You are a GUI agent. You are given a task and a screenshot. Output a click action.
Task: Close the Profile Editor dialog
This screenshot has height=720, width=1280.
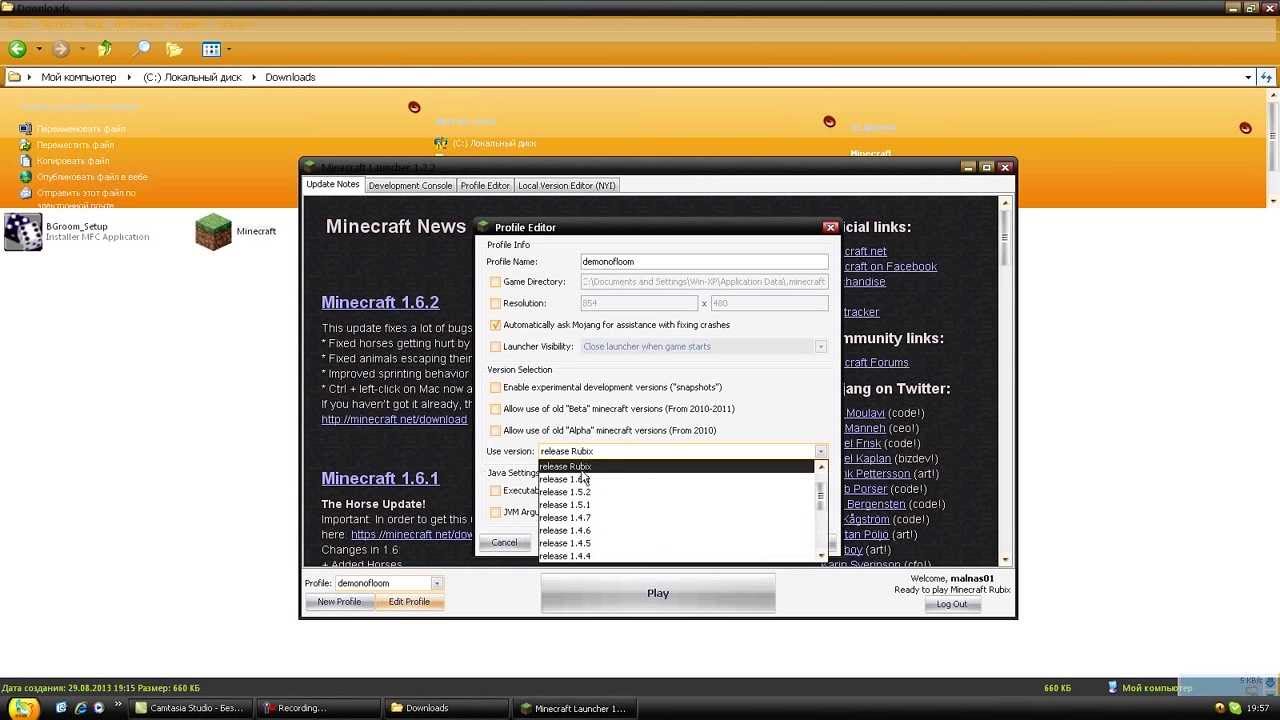click(x=830, y=227)
